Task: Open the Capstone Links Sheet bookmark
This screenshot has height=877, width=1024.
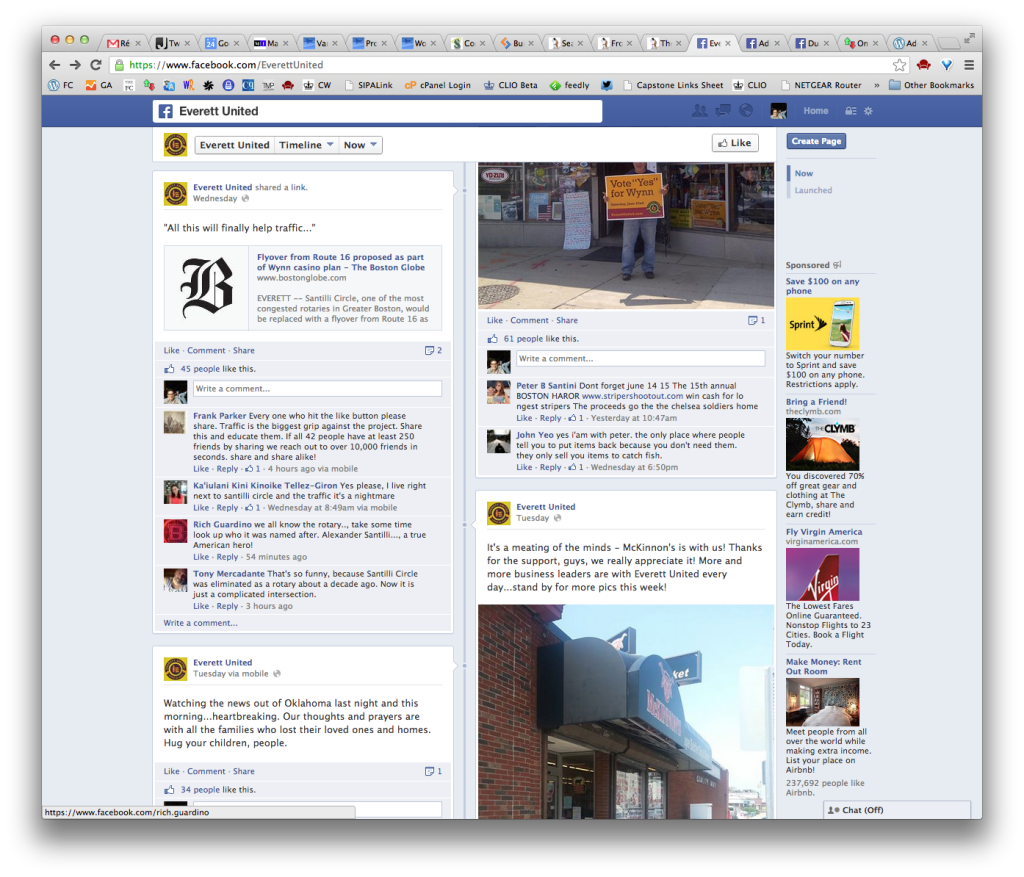Action: point(673,85)
